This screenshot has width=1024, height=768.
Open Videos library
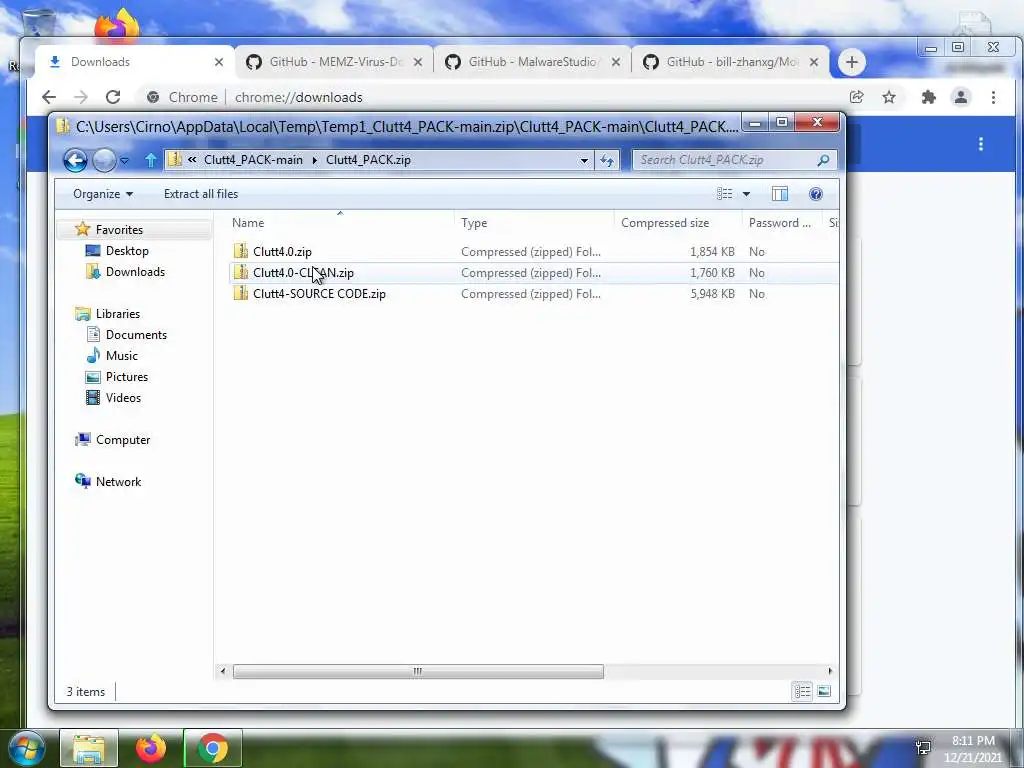[123, 398]
